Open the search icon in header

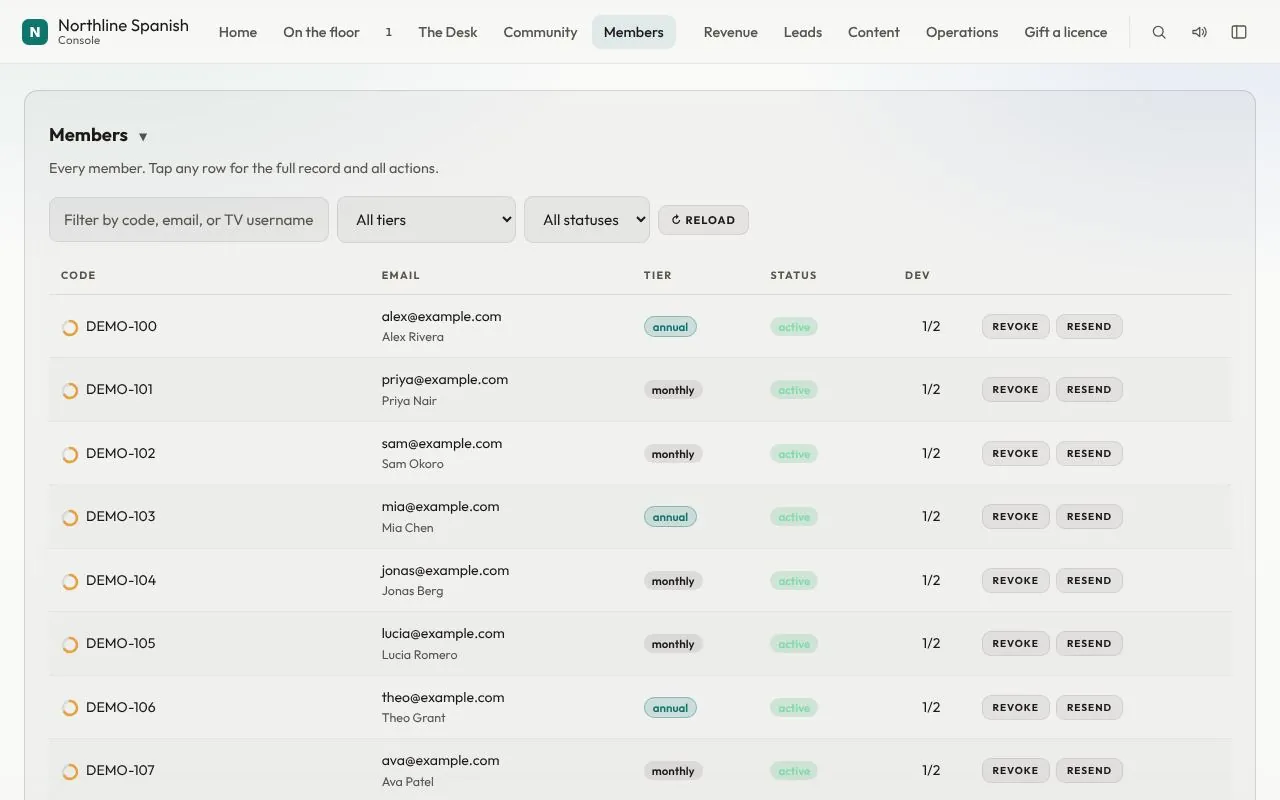tap(1159, 32)
